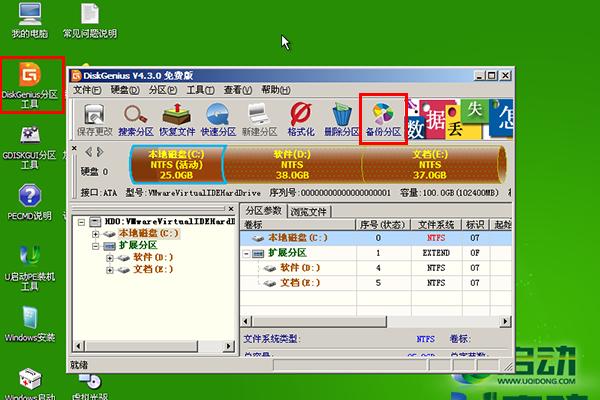Expand 文档(E:) node in left tree

[109, 270]
